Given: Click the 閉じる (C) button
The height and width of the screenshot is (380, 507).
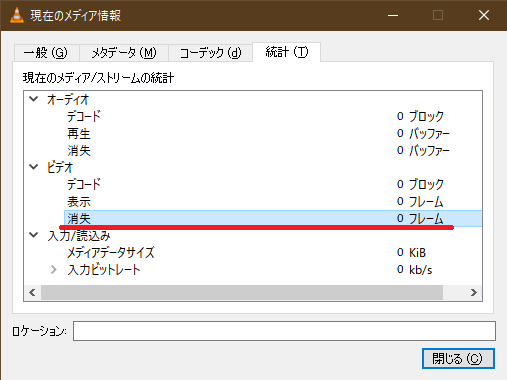Looking at the screenshot, I should pyautogui.click(x=458, y=358).
